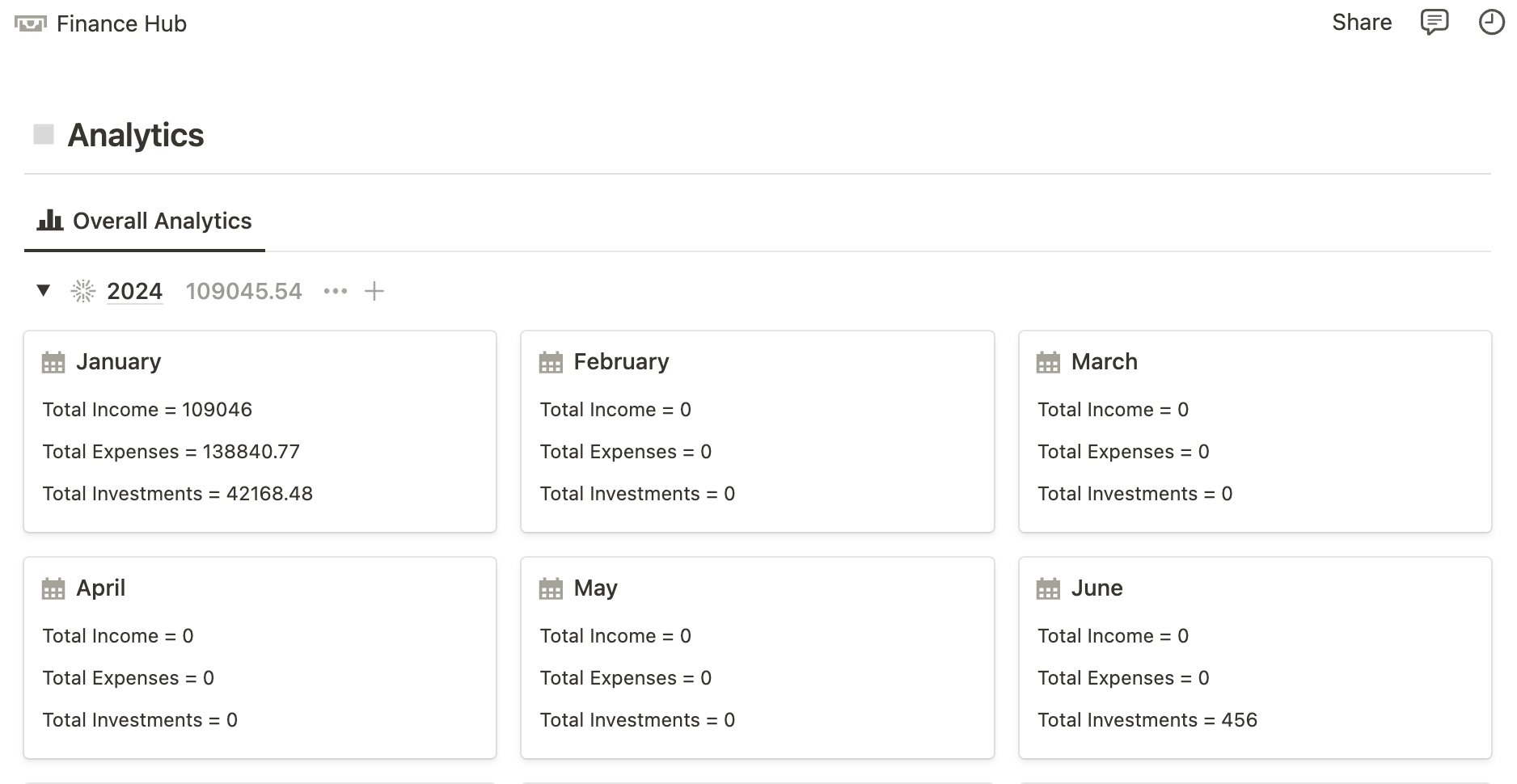Add a new item to 2024 group
The height and width of the screenshot is (784, 1517).
374,291
